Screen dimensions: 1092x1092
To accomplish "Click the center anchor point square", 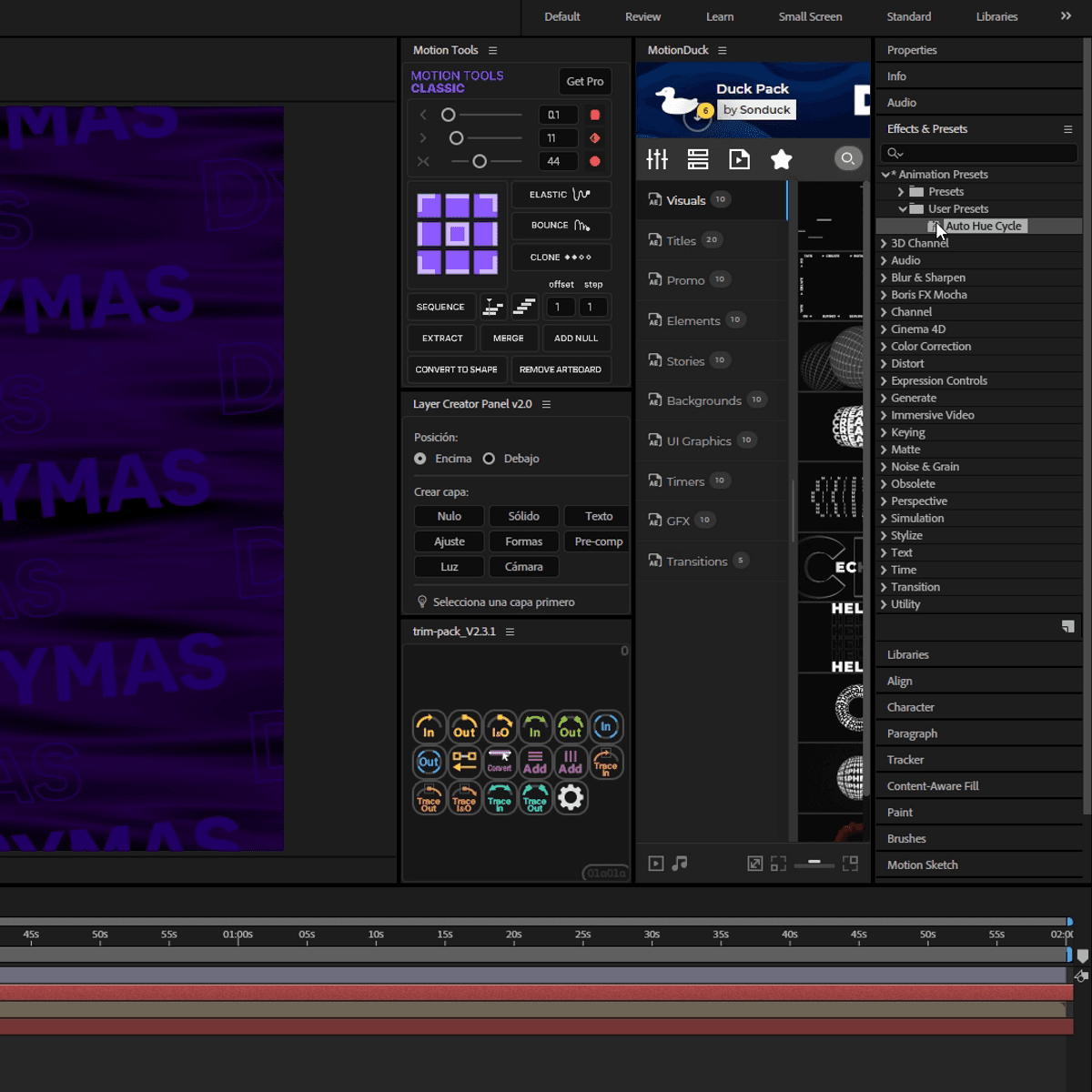I will [458, 234].
